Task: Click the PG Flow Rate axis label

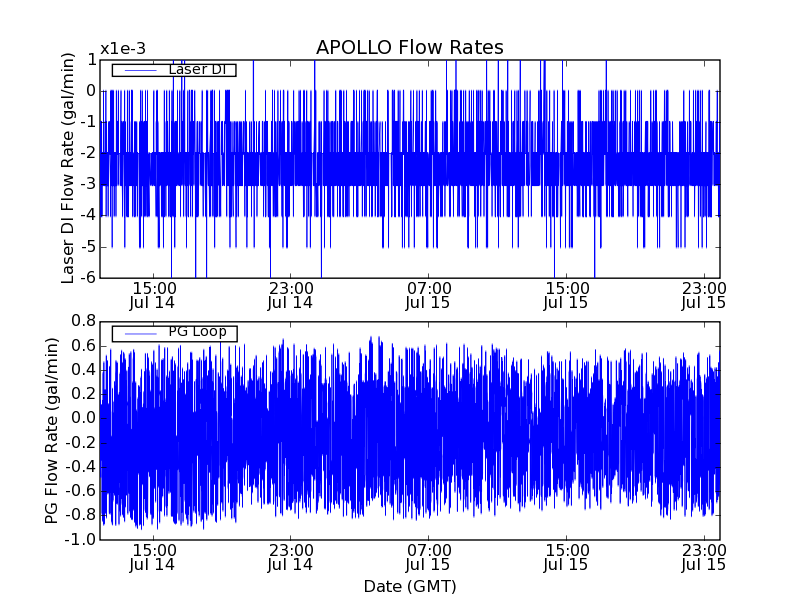Action: [52, 431]
